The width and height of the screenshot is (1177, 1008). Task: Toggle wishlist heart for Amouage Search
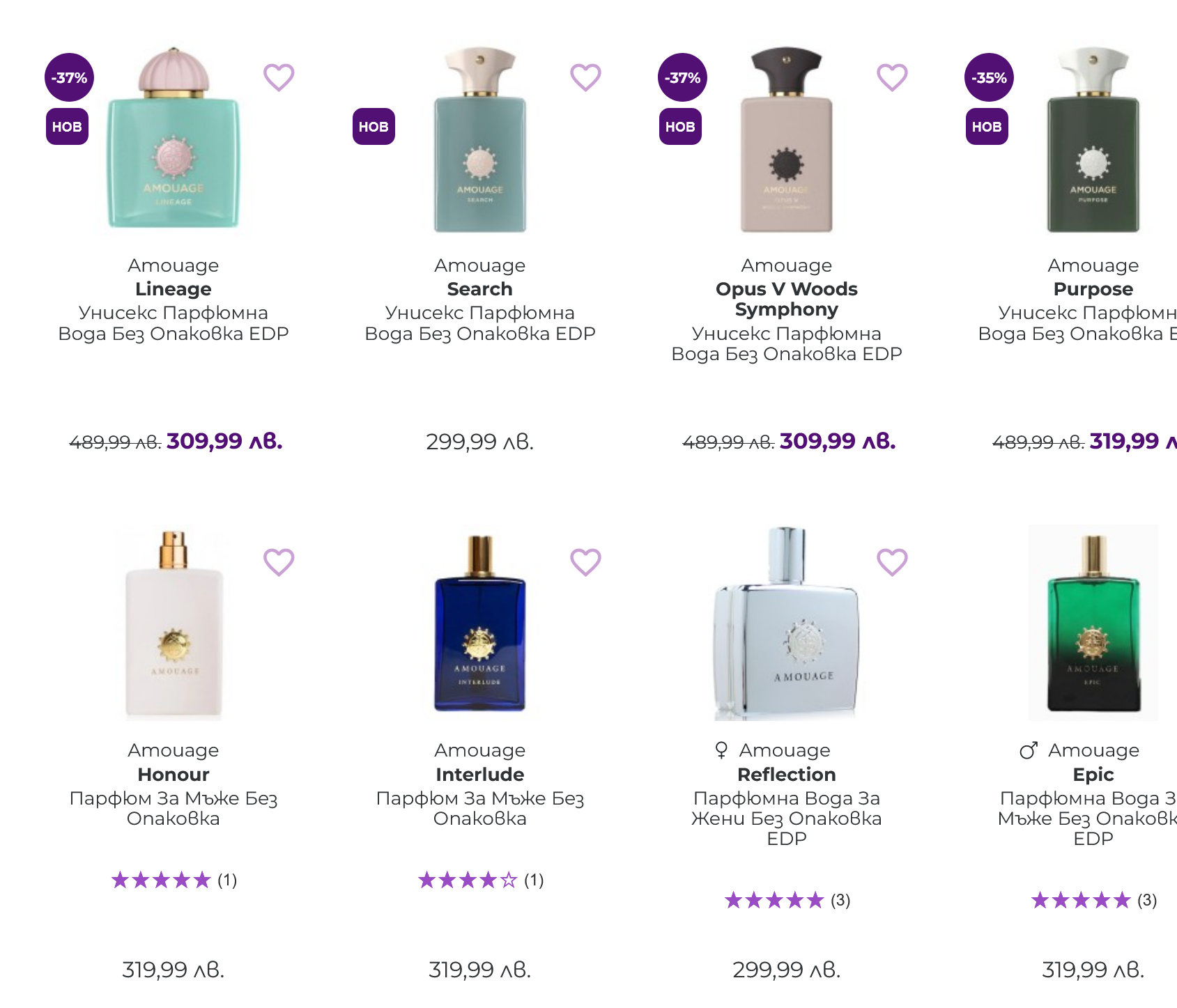click(x=585, y=77)
